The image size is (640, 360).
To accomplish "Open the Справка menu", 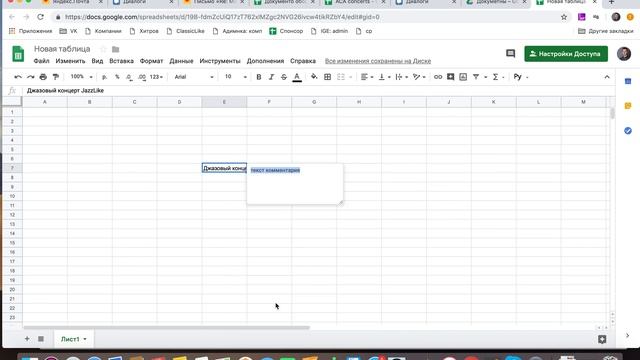I will click(x=303, y=61).
